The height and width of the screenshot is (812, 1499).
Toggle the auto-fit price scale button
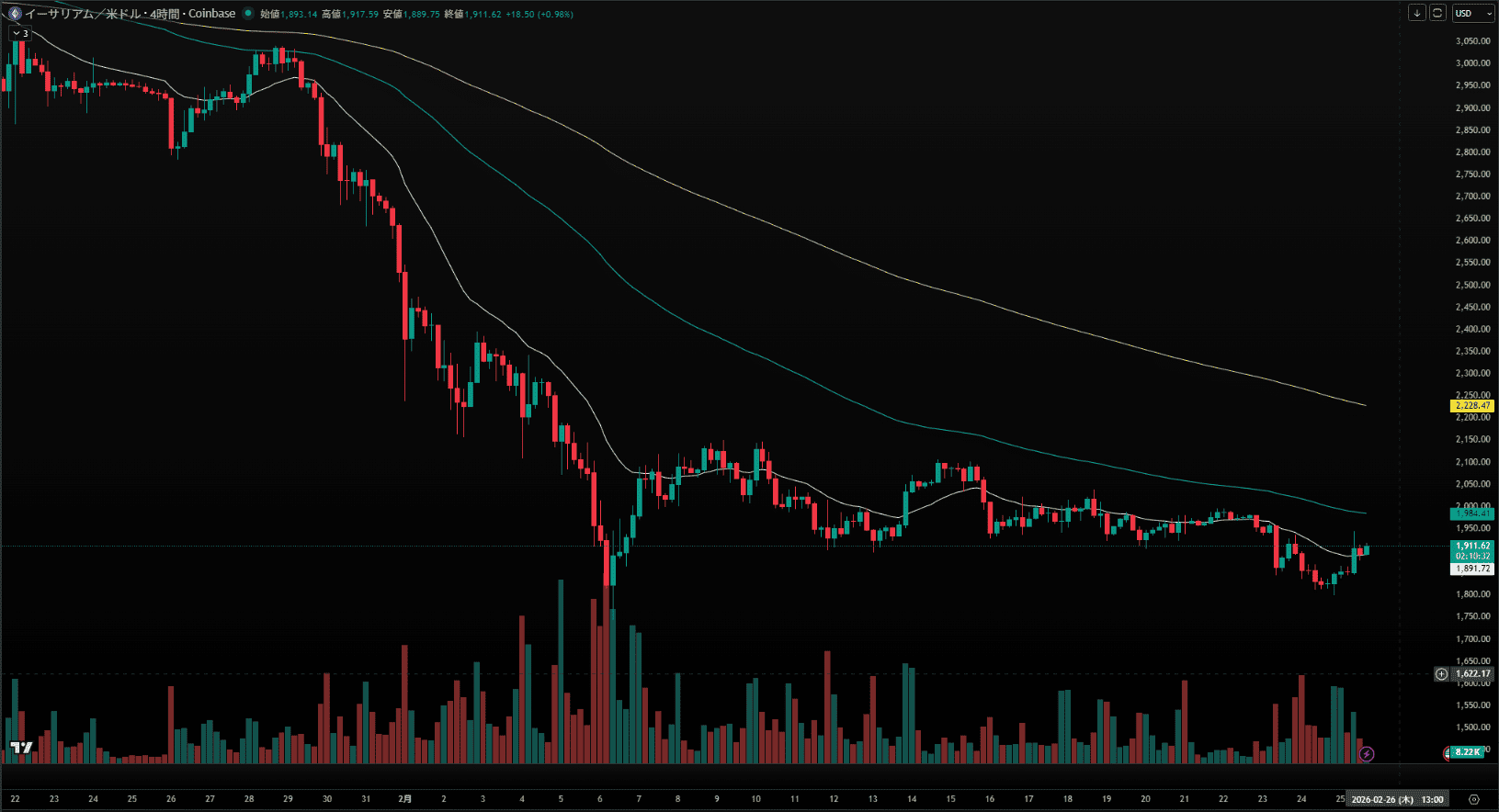[x=1437, y=13]
